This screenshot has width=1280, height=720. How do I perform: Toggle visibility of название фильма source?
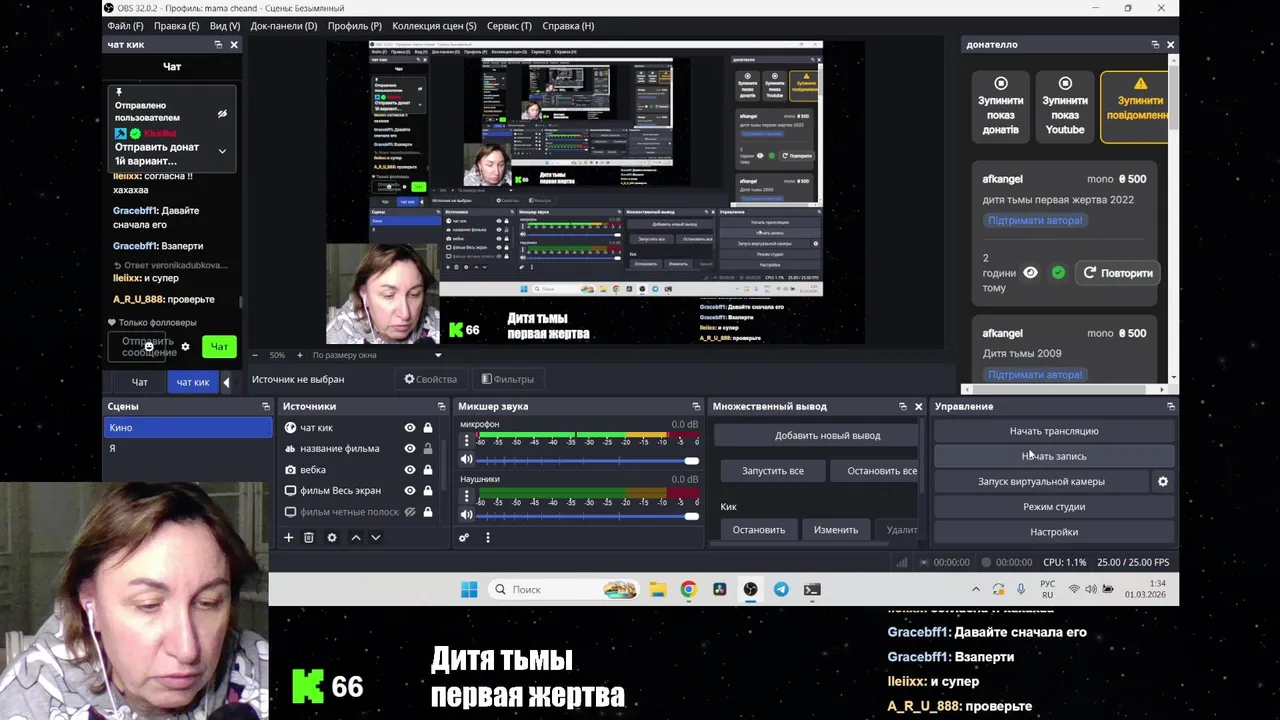(x=409, y=448)
